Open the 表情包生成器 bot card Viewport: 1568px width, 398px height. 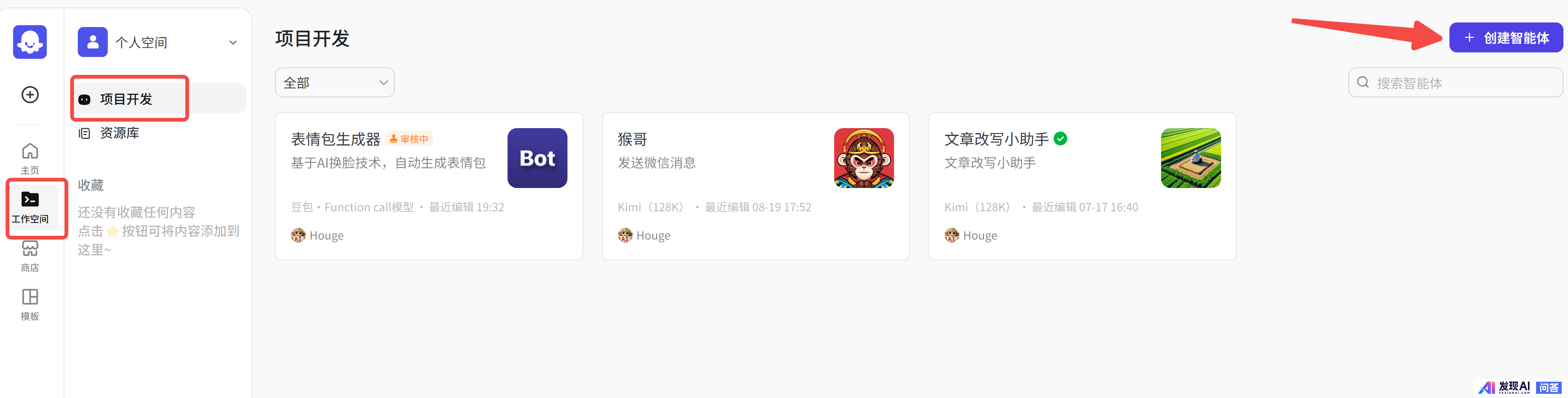point(429,186)
